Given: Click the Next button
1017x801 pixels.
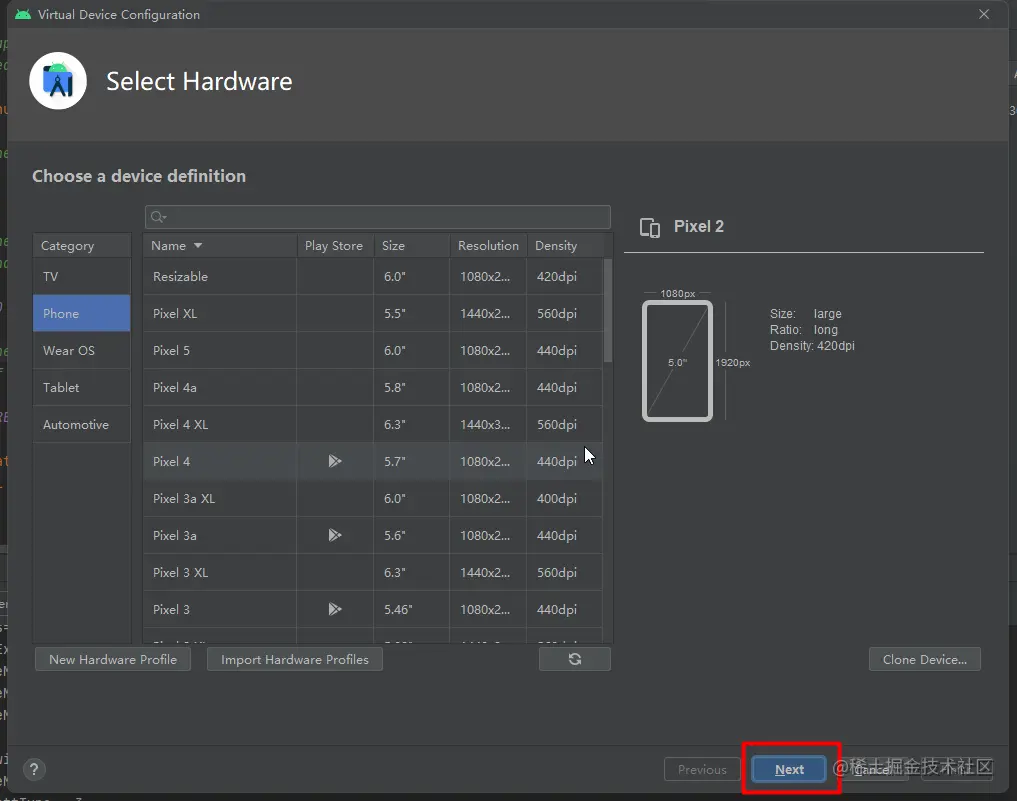Looking at the screenshot, I should click(789, 769).
